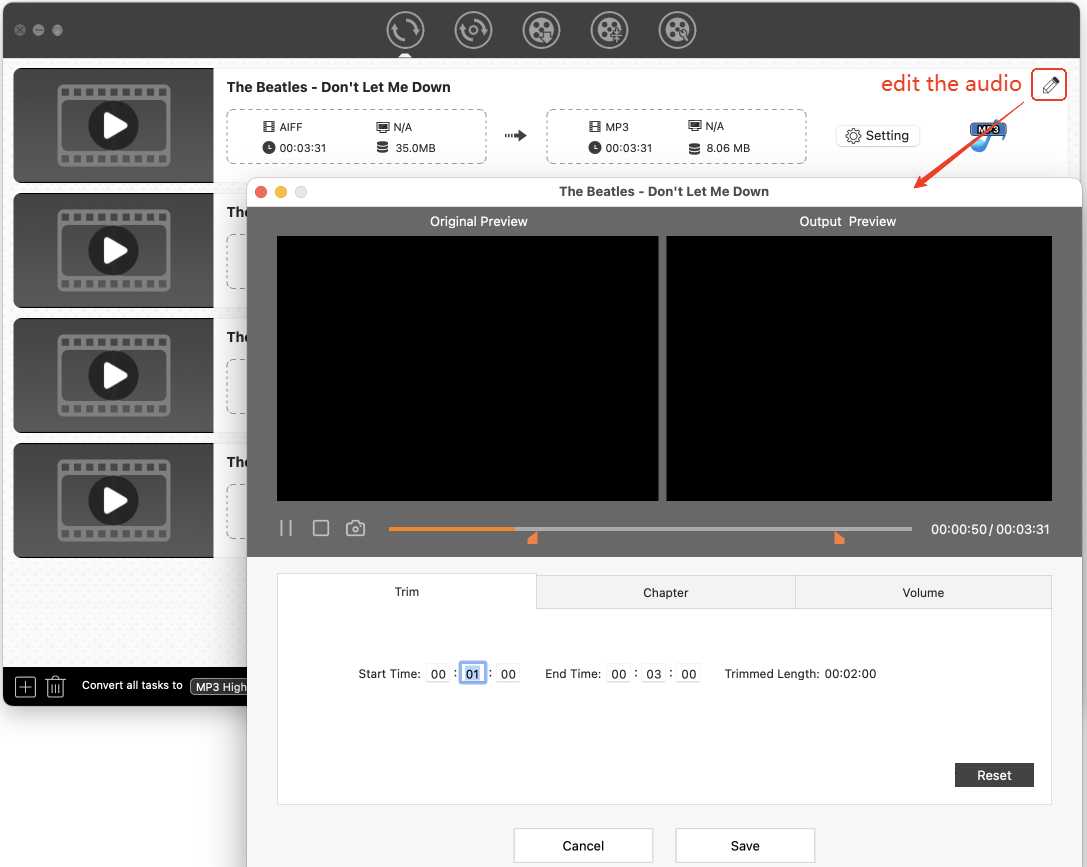Open the Convert tab icon in toolbar
This screenshot has height=867, width=1087.
(405, 31)
